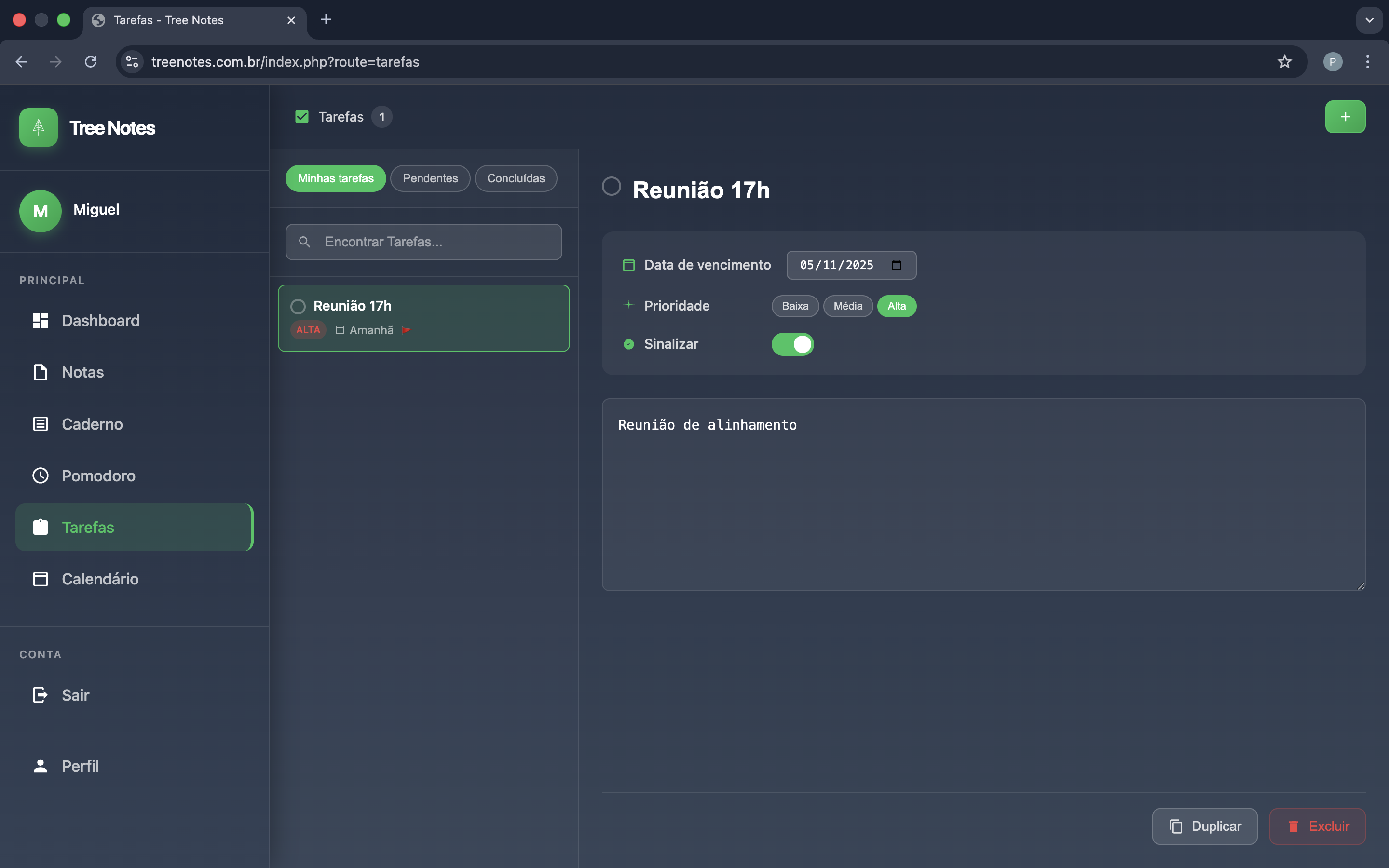1389x868 pixels.
Task: Open the Pomodoro timer
Action: 97,475
